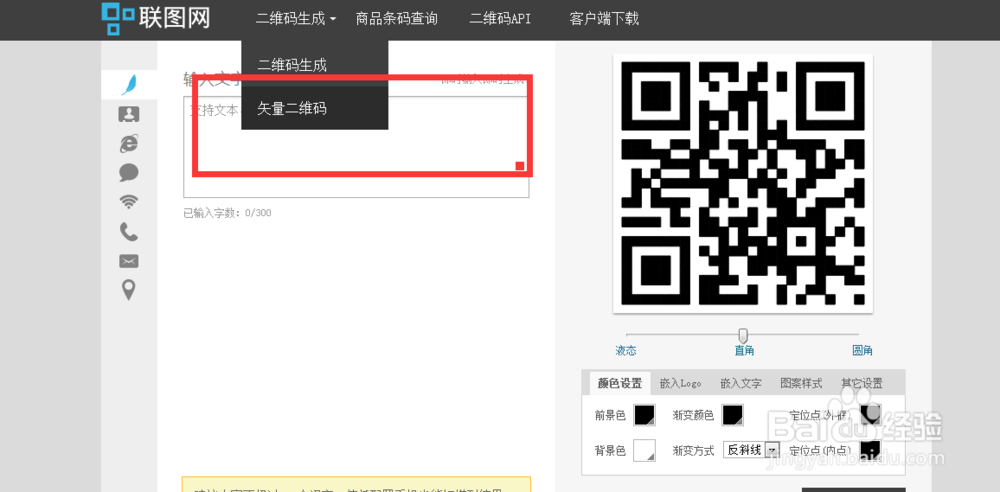Screen dimensions: 1000x492
Task: Select the web URL browser icon
Action: tap(129, 144)
